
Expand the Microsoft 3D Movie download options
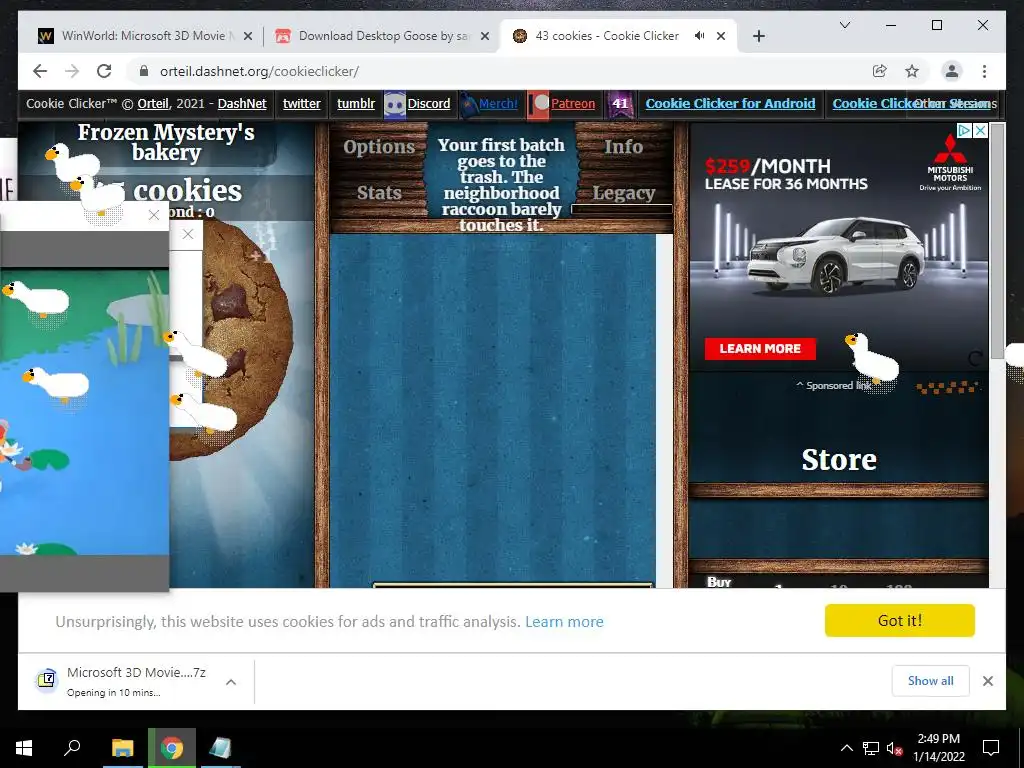(231, 682)
